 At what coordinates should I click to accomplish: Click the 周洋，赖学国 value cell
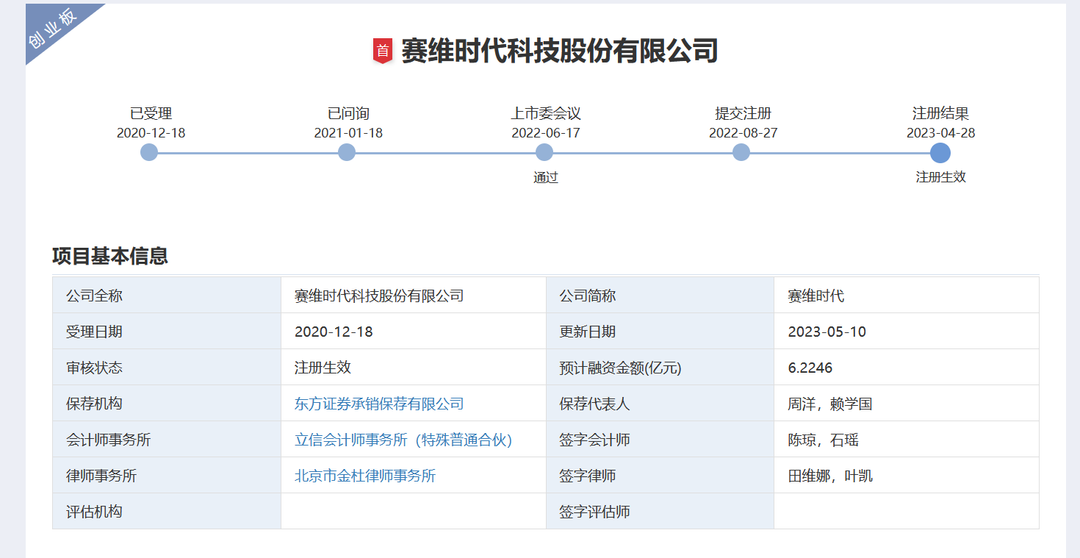(906, 404)
